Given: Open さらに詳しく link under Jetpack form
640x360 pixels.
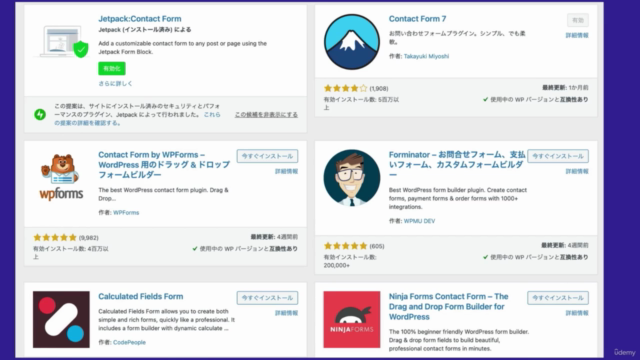Looking at the screenshot, I should (x=116, y=83).
